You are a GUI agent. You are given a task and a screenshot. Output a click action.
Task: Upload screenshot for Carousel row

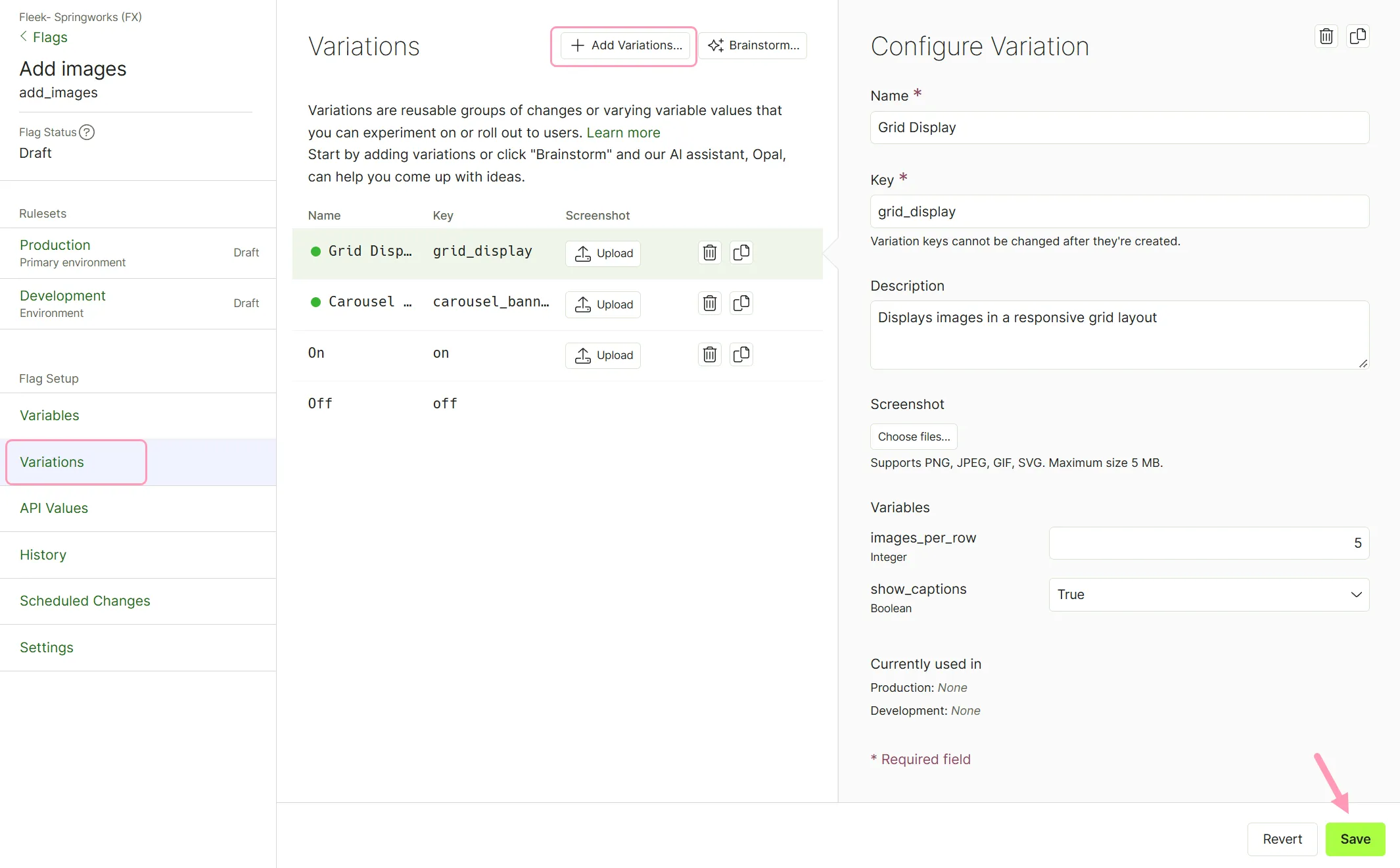tap(603, 304)
